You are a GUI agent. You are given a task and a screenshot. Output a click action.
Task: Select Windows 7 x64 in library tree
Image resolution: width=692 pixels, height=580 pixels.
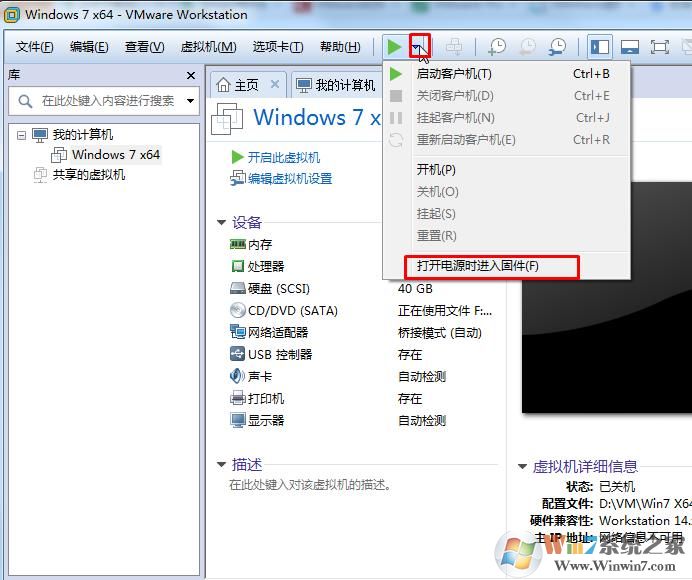coord(116,154)
